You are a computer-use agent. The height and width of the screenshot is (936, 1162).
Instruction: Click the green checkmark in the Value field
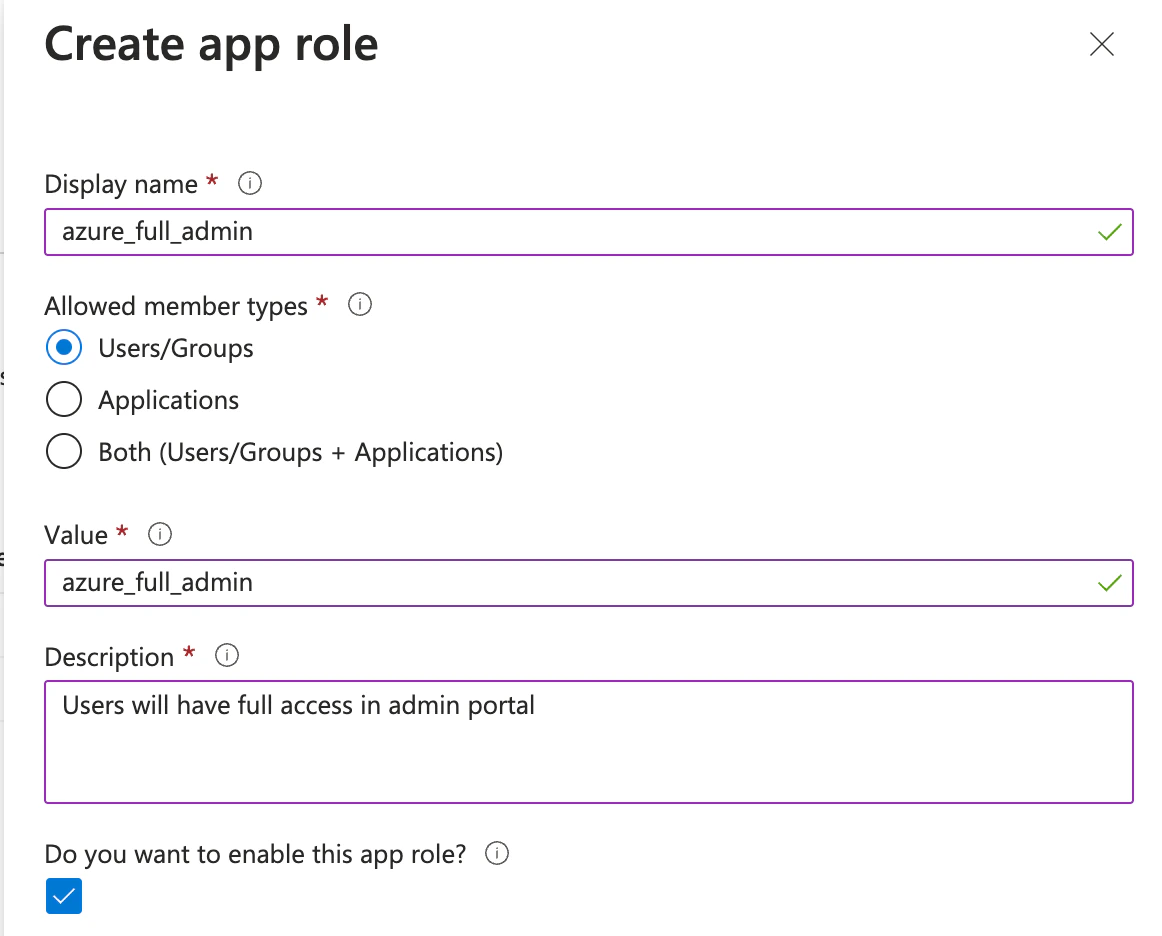click(x=1110, y=583)
